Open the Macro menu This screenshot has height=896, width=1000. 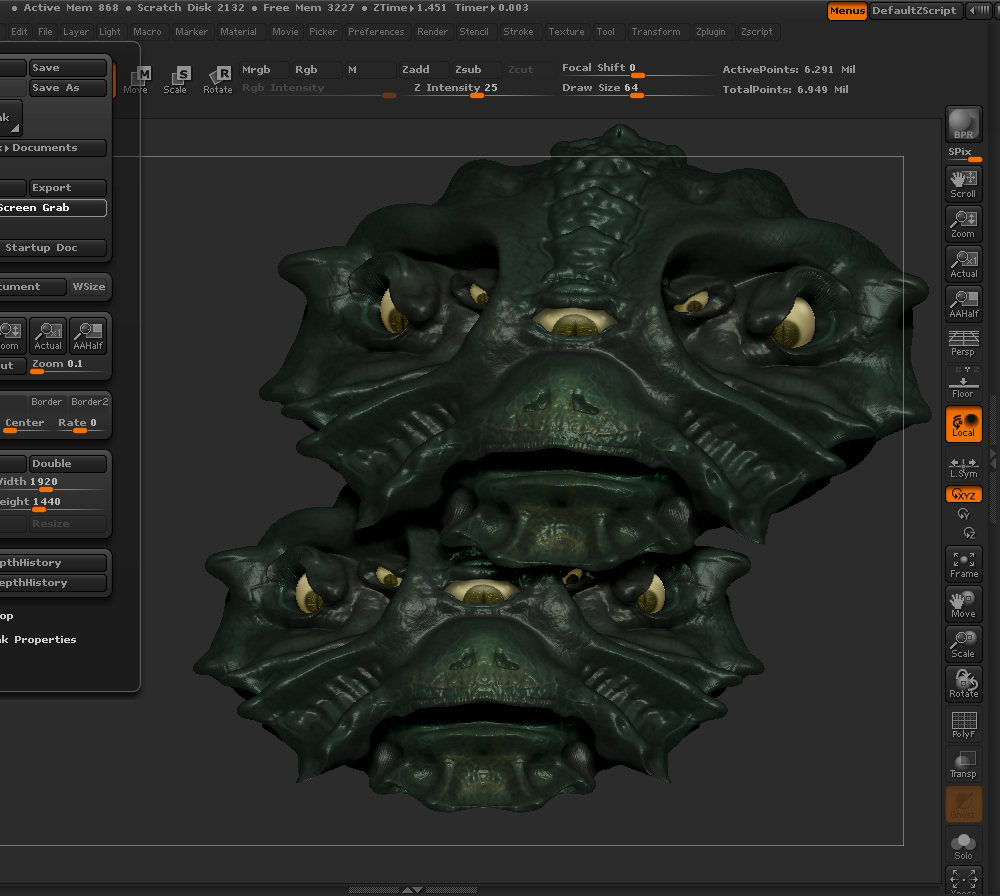(x=147, y=32)
